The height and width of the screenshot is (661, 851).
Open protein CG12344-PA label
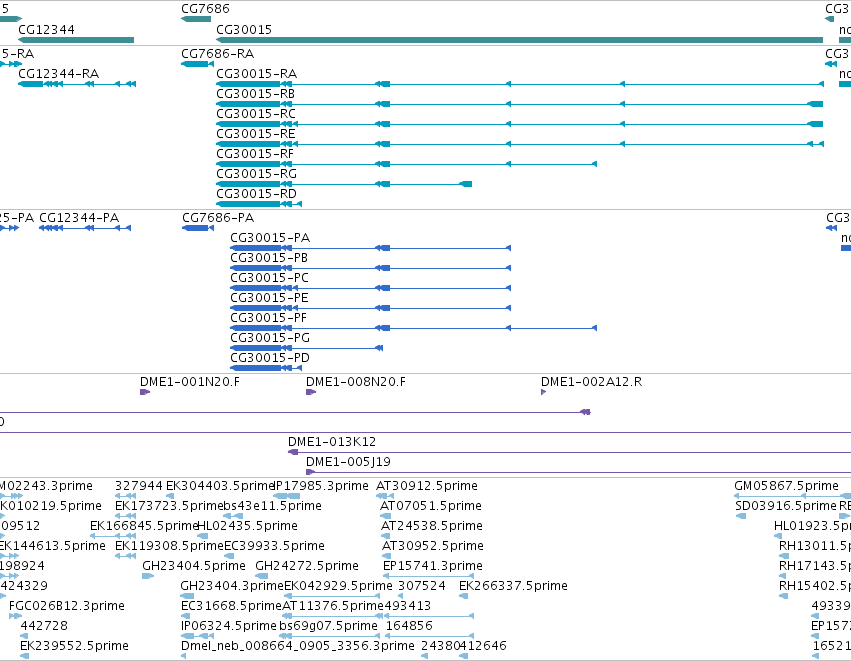coord(79,218)
